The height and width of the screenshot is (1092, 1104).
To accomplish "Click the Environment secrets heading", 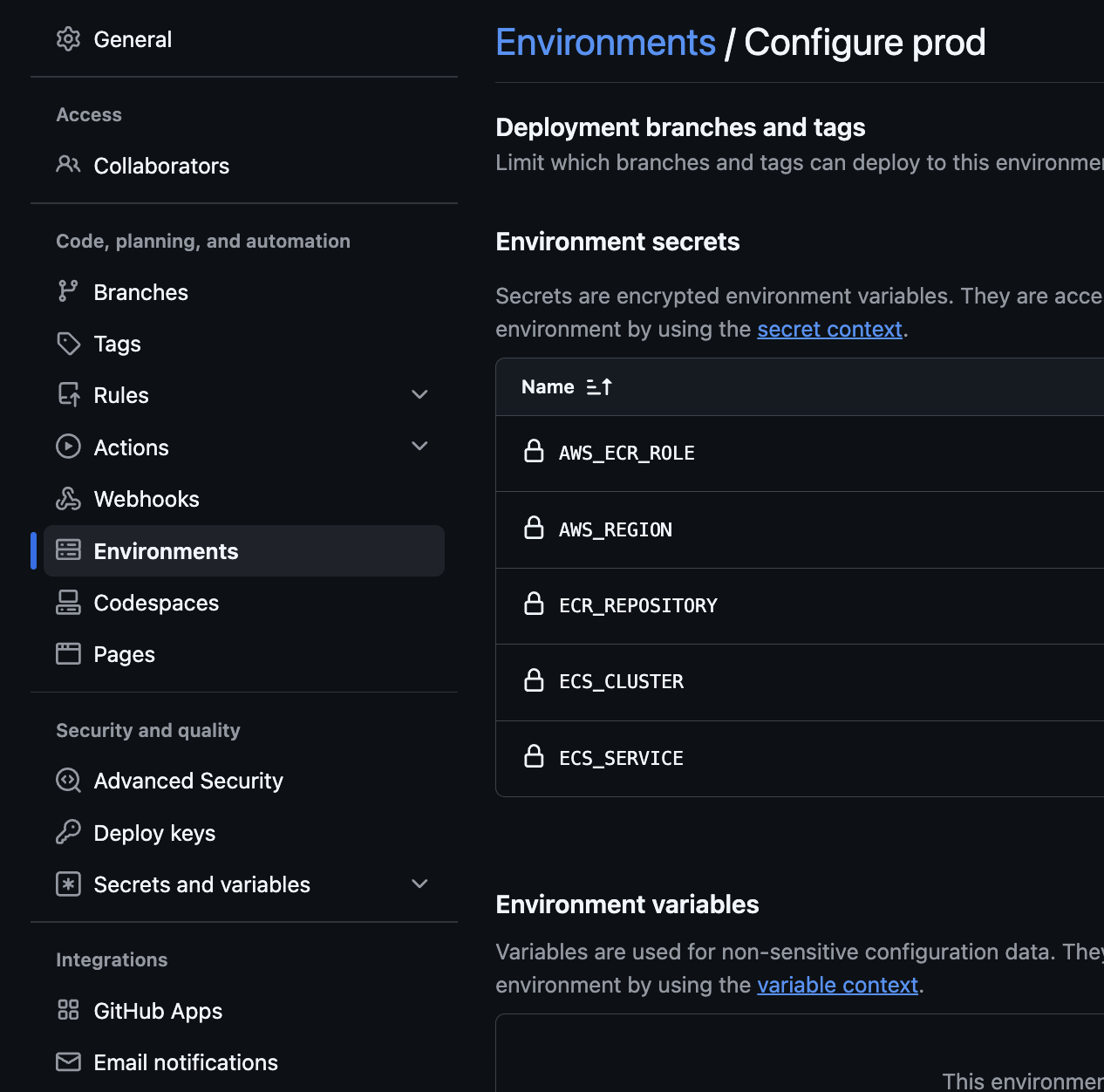I will click(617, 242).
